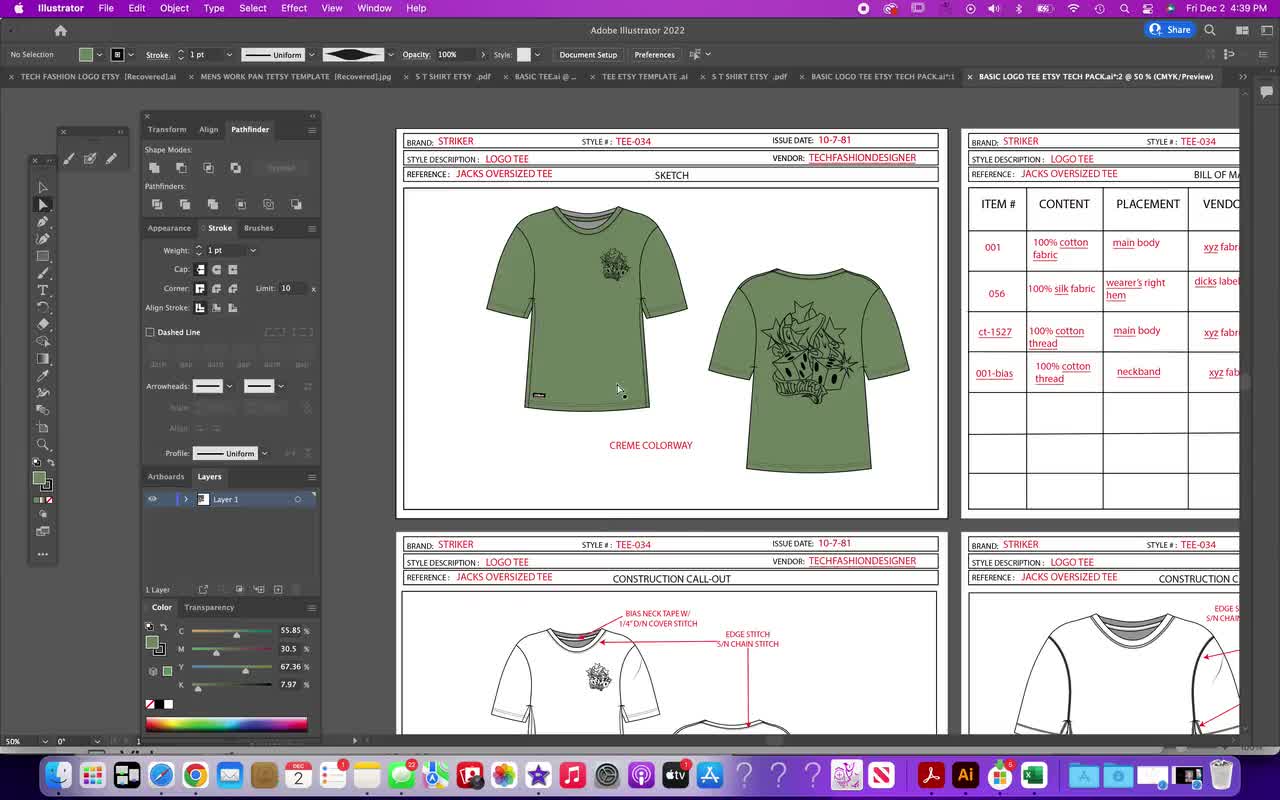Select Round Cap stroke option

coord(216,269)
